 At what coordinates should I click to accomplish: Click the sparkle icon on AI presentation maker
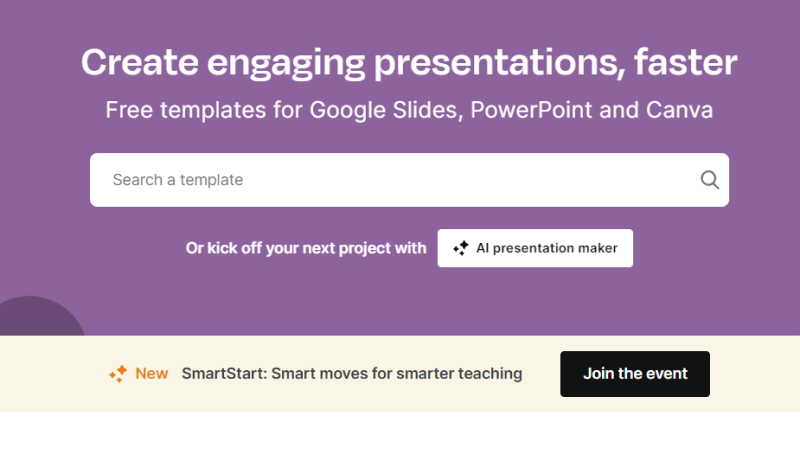tap(461, 248)
